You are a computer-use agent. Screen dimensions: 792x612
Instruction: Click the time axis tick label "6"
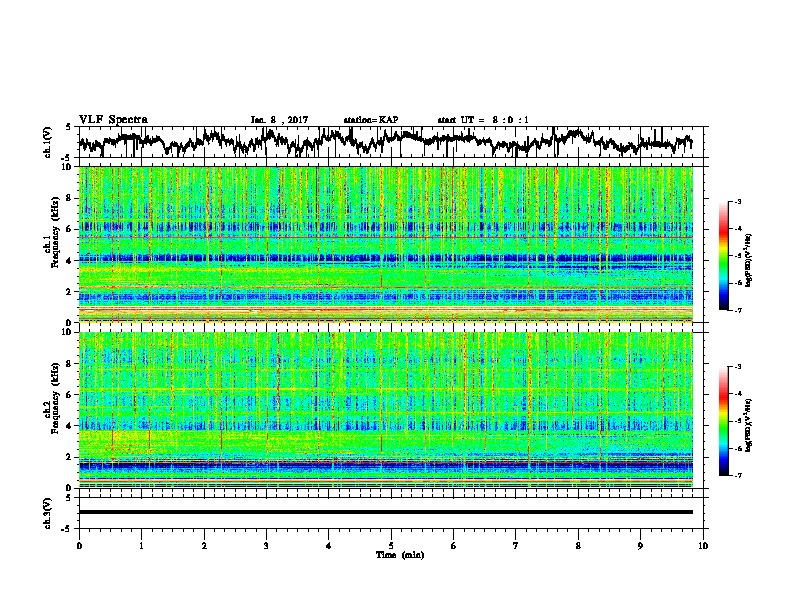tap(454, 546)
